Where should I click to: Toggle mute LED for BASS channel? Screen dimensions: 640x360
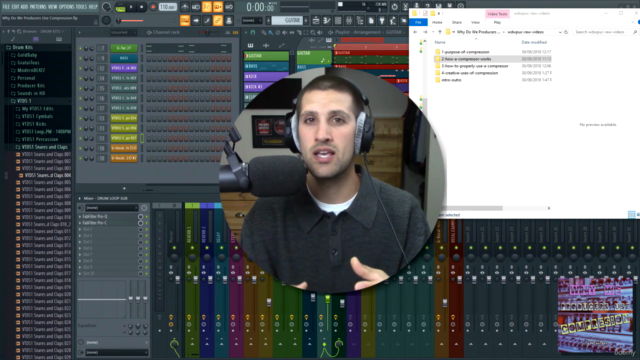click(80, 58)
